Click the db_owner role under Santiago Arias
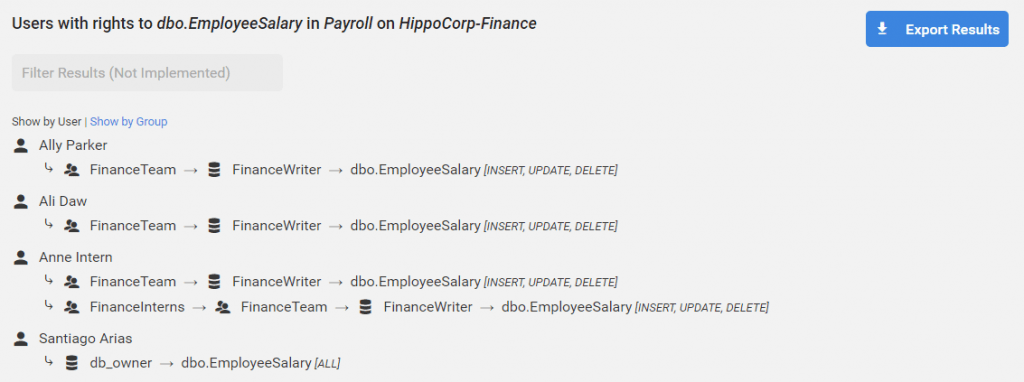The height and width of the screenshot is (382, 1024). point(121,363)
